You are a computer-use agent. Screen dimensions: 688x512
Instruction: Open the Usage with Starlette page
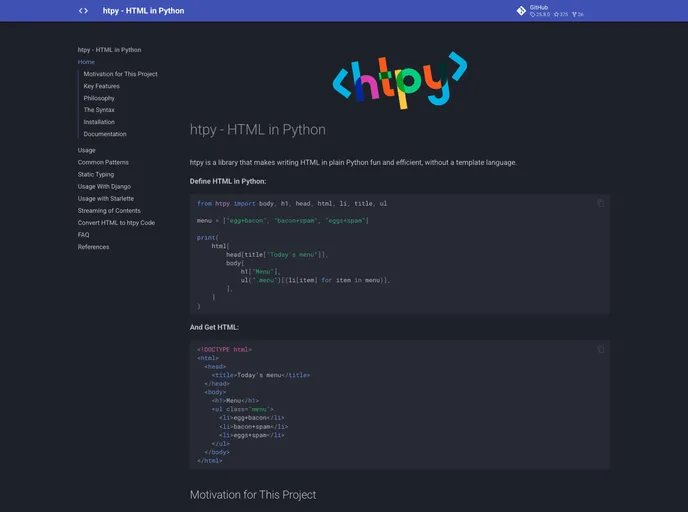point(106,198)
